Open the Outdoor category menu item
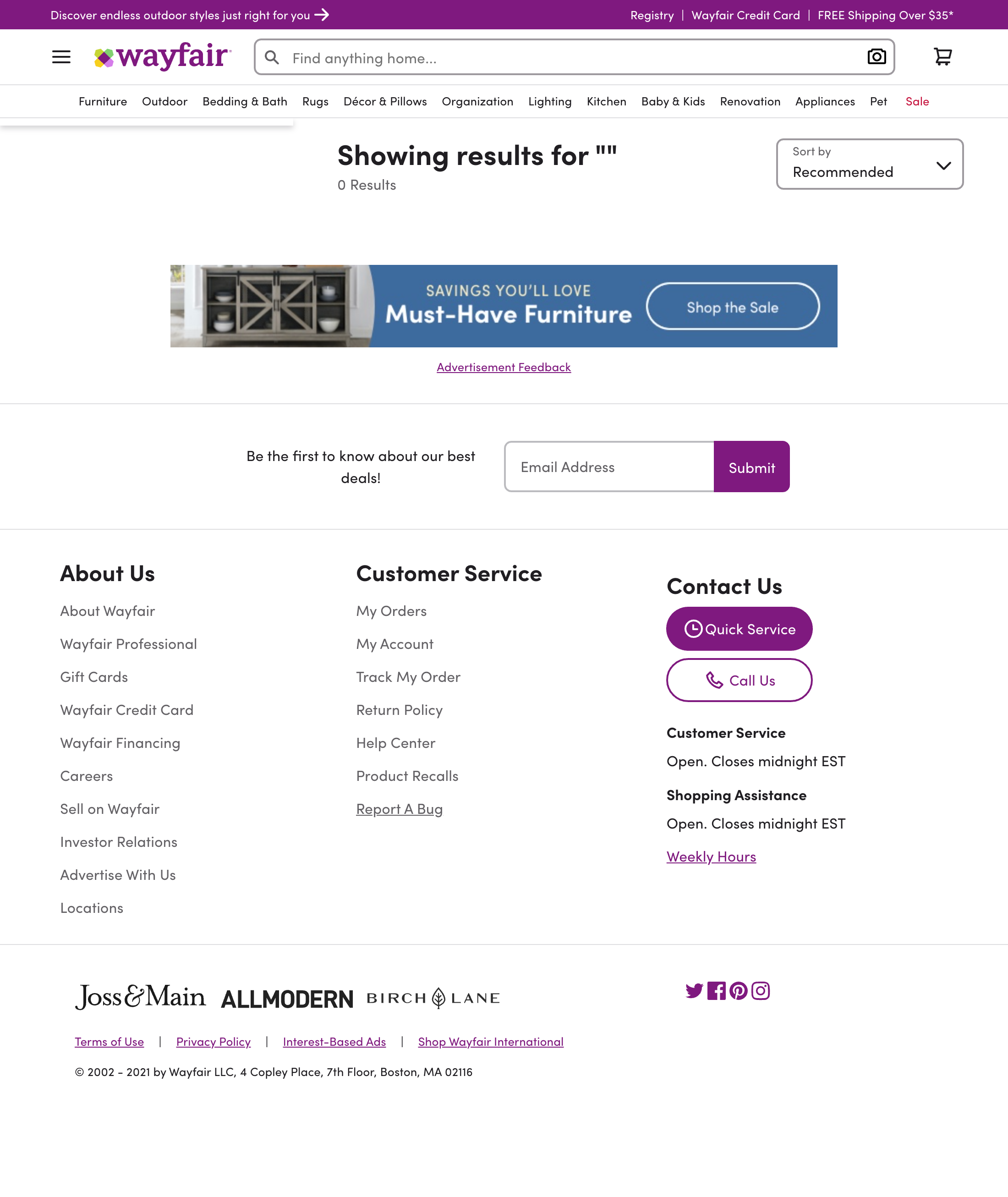 (164, 100)
